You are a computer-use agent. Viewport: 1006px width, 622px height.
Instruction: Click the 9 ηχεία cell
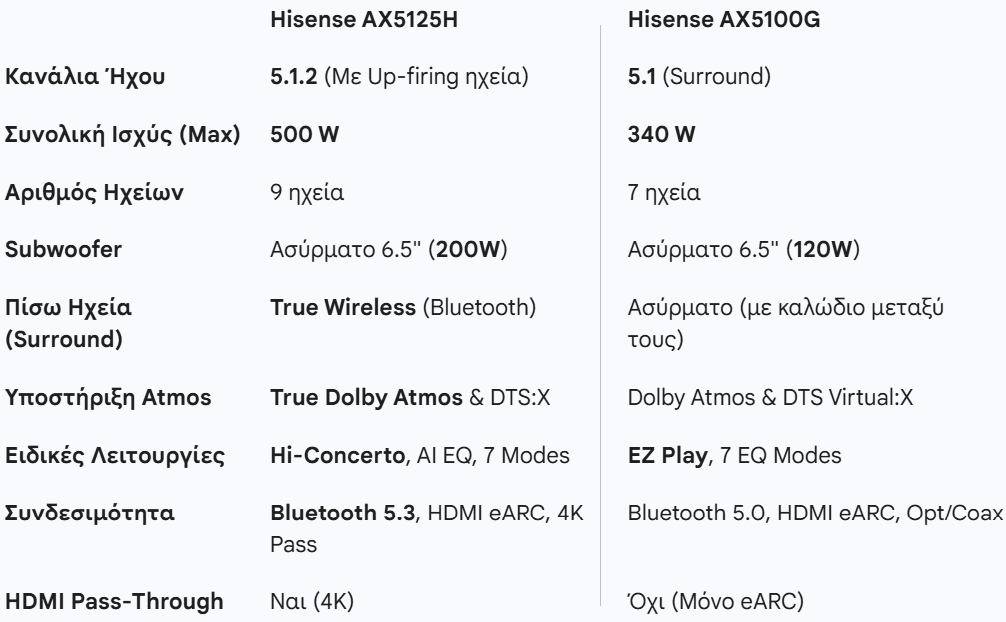(307, 192)
